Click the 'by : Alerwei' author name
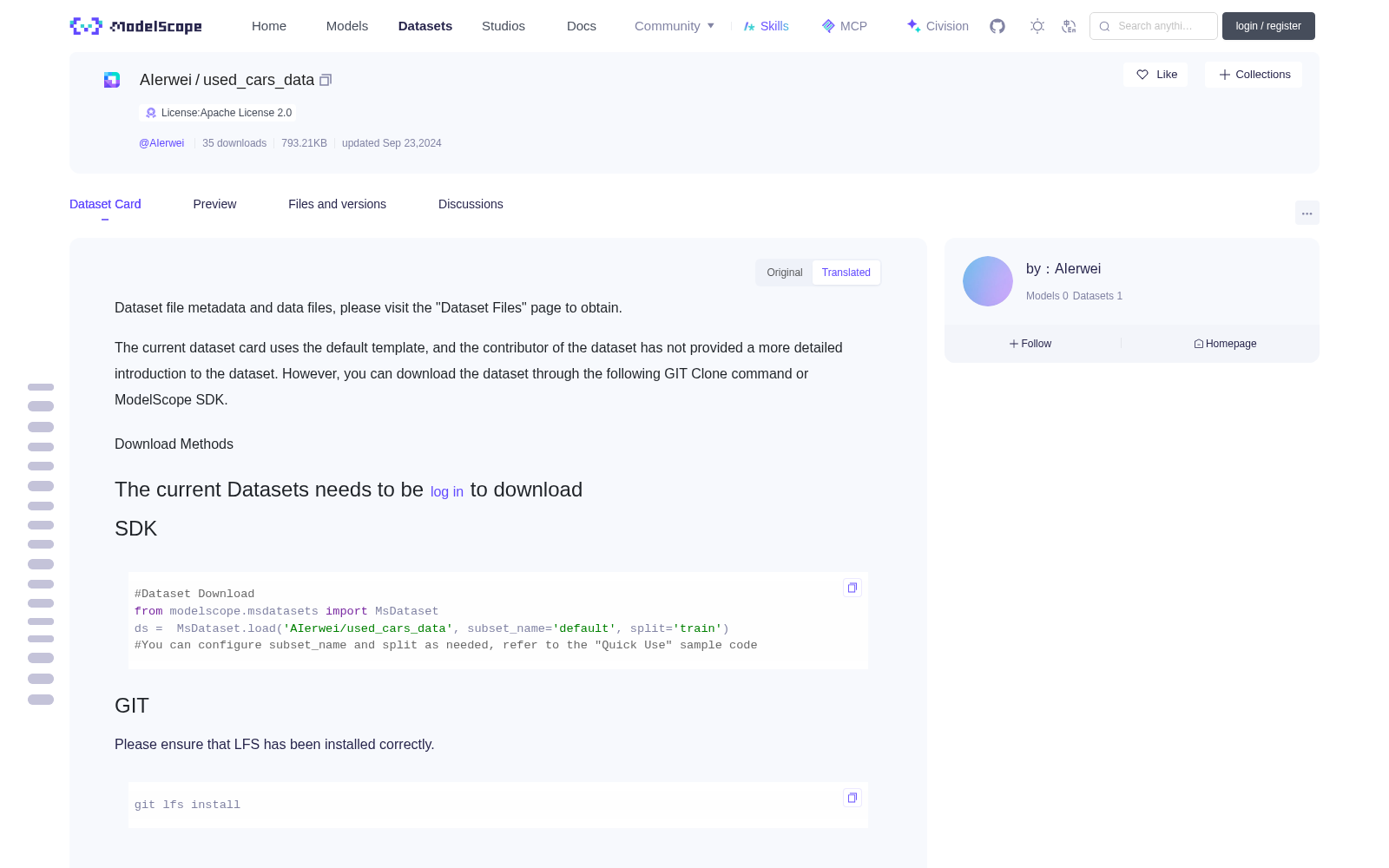The height and width of the screenshot is (868, 1389). pyautogui.click(x=1063, y=269)
